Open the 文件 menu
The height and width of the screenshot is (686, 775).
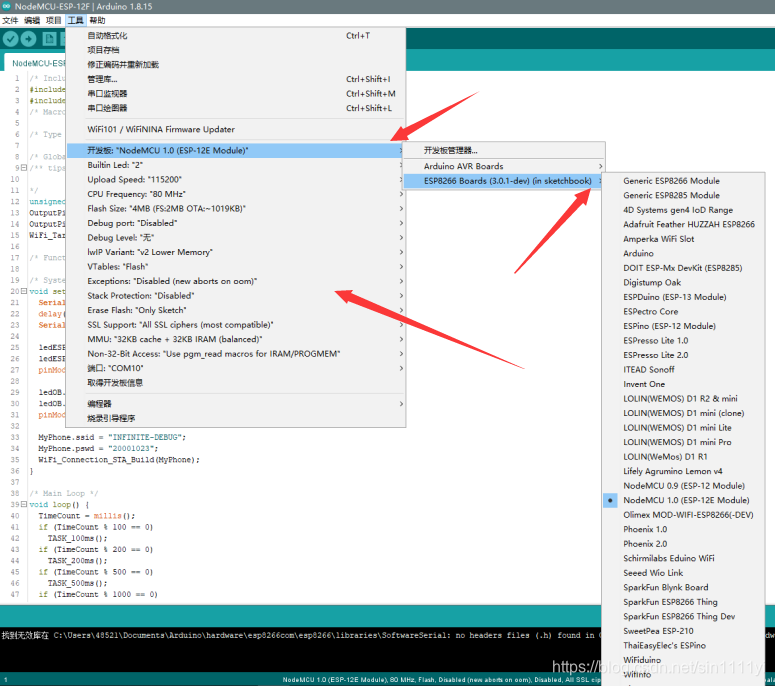coord(10,20)
